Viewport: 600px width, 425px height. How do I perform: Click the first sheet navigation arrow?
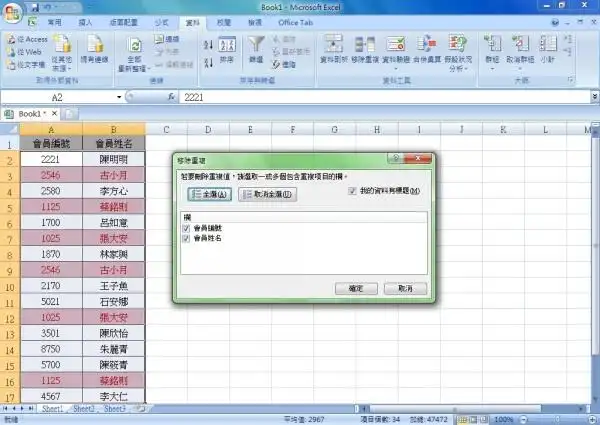[5, 409]
